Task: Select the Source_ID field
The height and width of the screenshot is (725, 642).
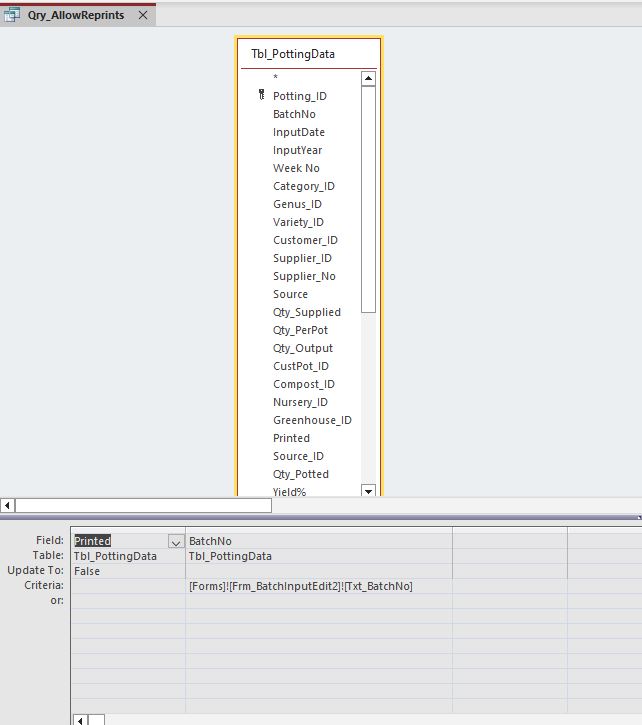Action: click(298, 456)
